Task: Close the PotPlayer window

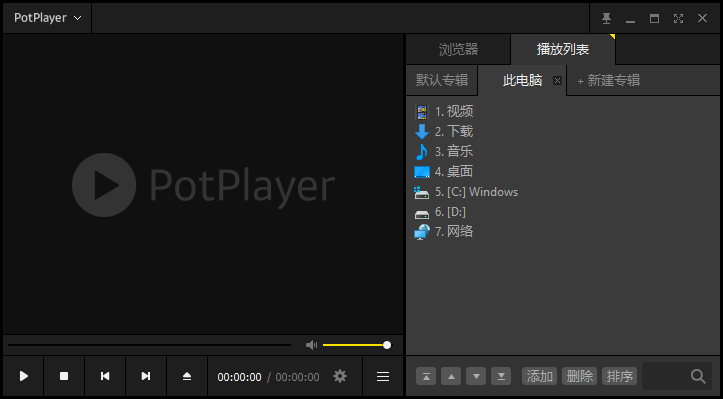Action: point(702,18)
